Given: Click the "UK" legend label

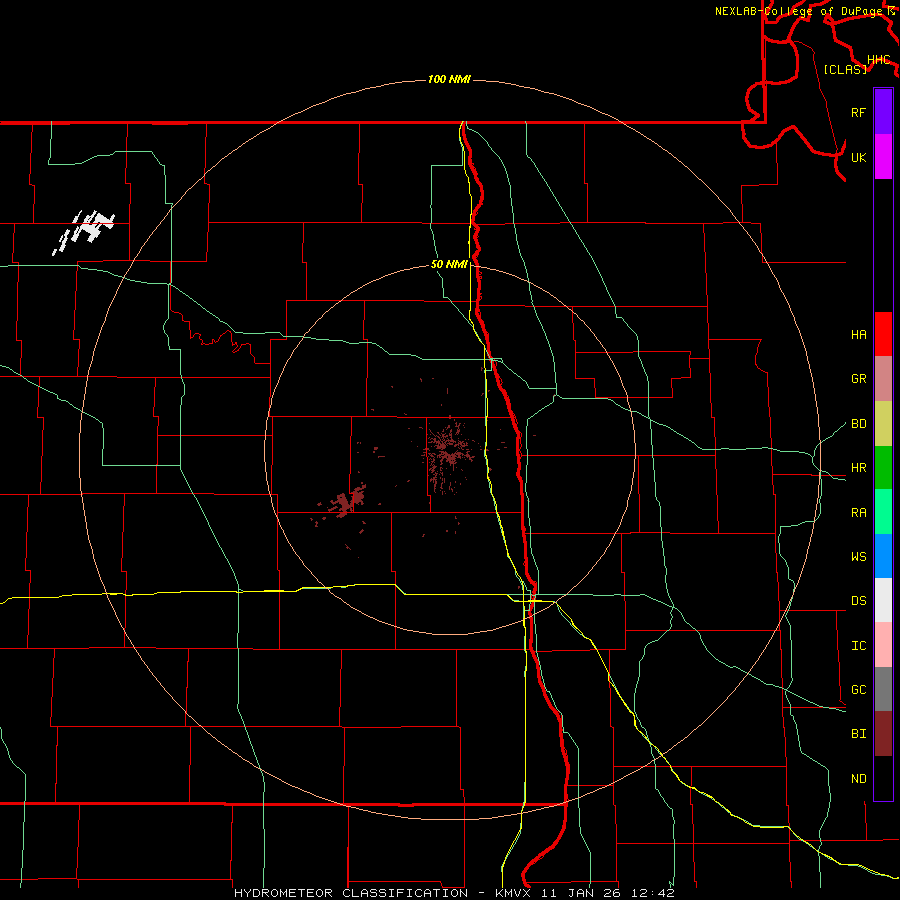Looking at the screenshot, I should coord(858,157).
